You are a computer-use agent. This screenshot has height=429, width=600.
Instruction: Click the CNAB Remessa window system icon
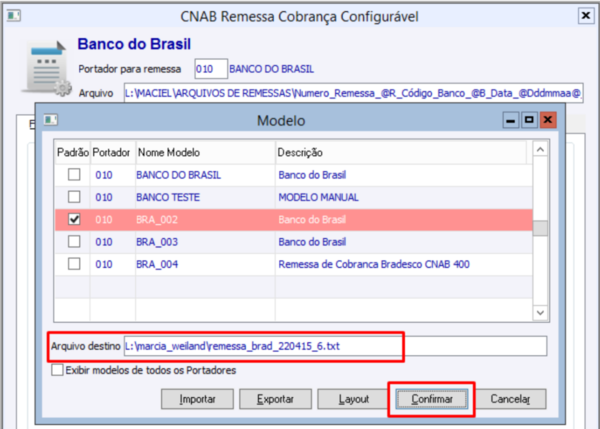point(14,16)
